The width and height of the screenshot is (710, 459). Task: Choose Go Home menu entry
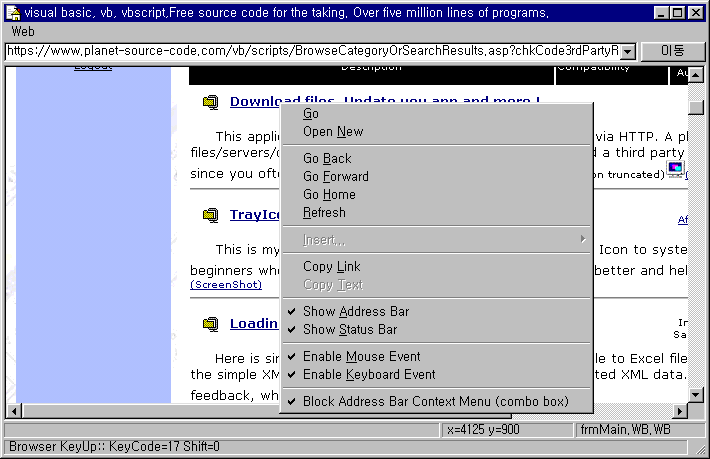[x=437, y=195]
